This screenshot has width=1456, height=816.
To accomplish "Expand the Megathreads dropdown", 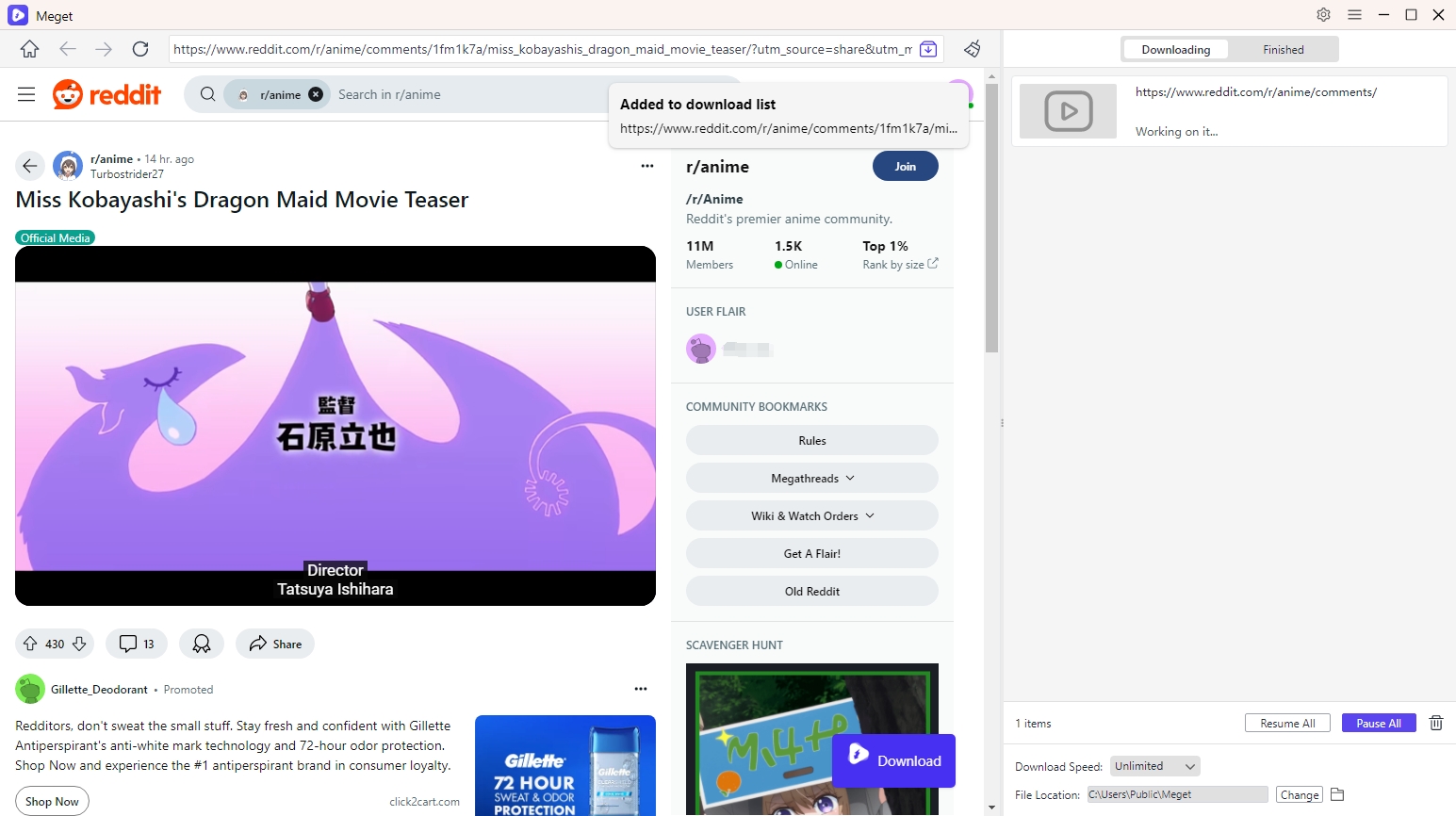I will [812, 478].
